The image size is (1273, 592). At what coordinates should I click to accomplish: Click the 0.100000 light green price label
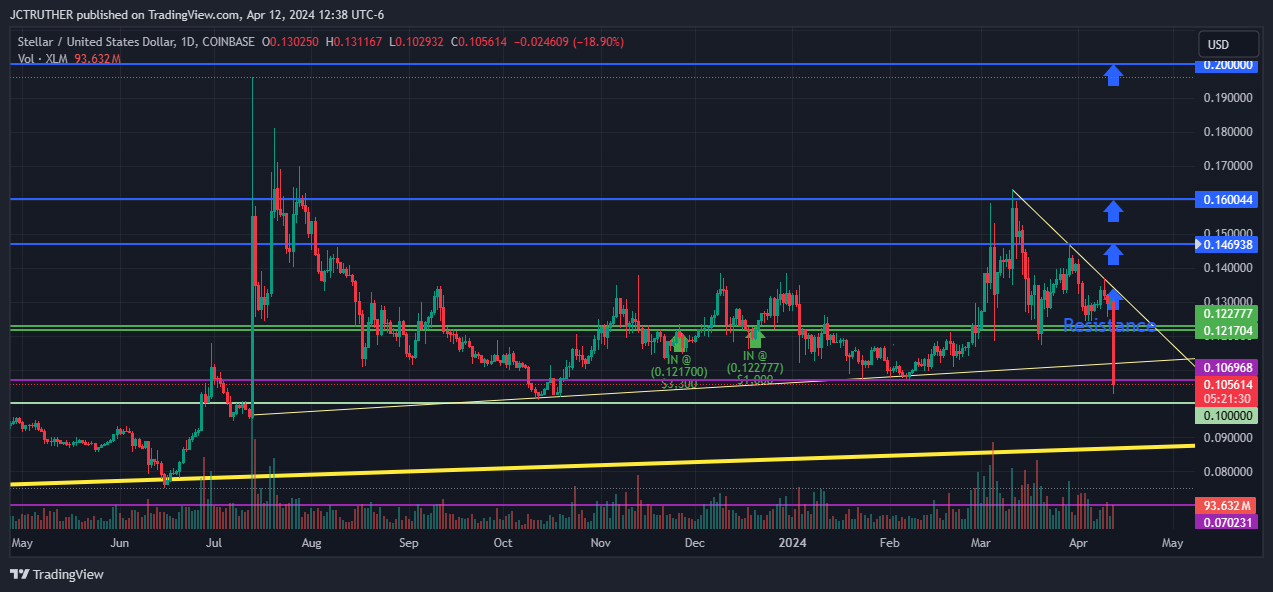[x=1226, y=415]
